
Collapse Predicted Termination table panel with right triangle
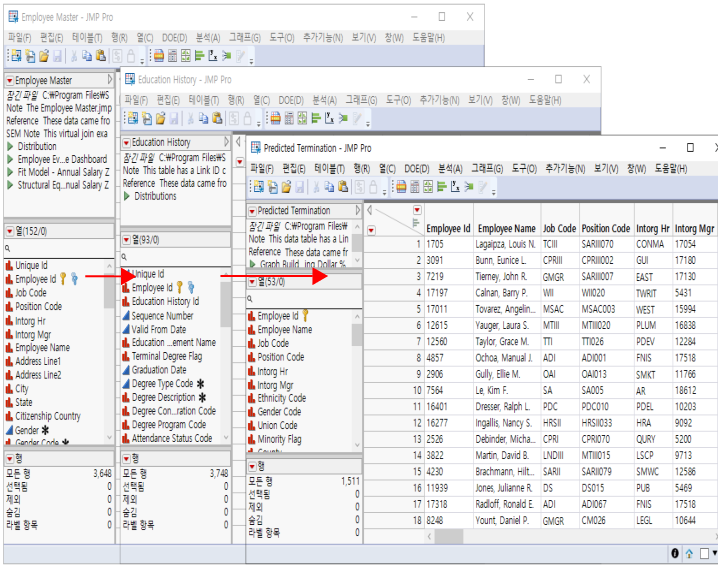click(358, 210)
